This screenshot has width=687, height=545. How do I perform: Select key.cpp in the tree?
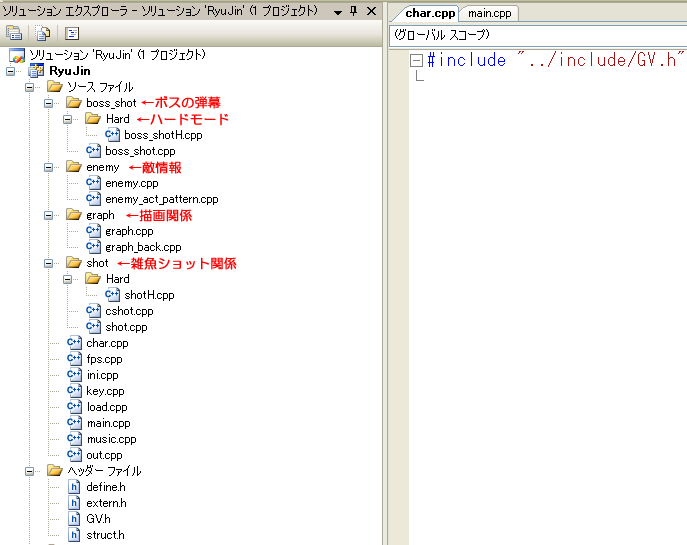(x=105, y=391)
